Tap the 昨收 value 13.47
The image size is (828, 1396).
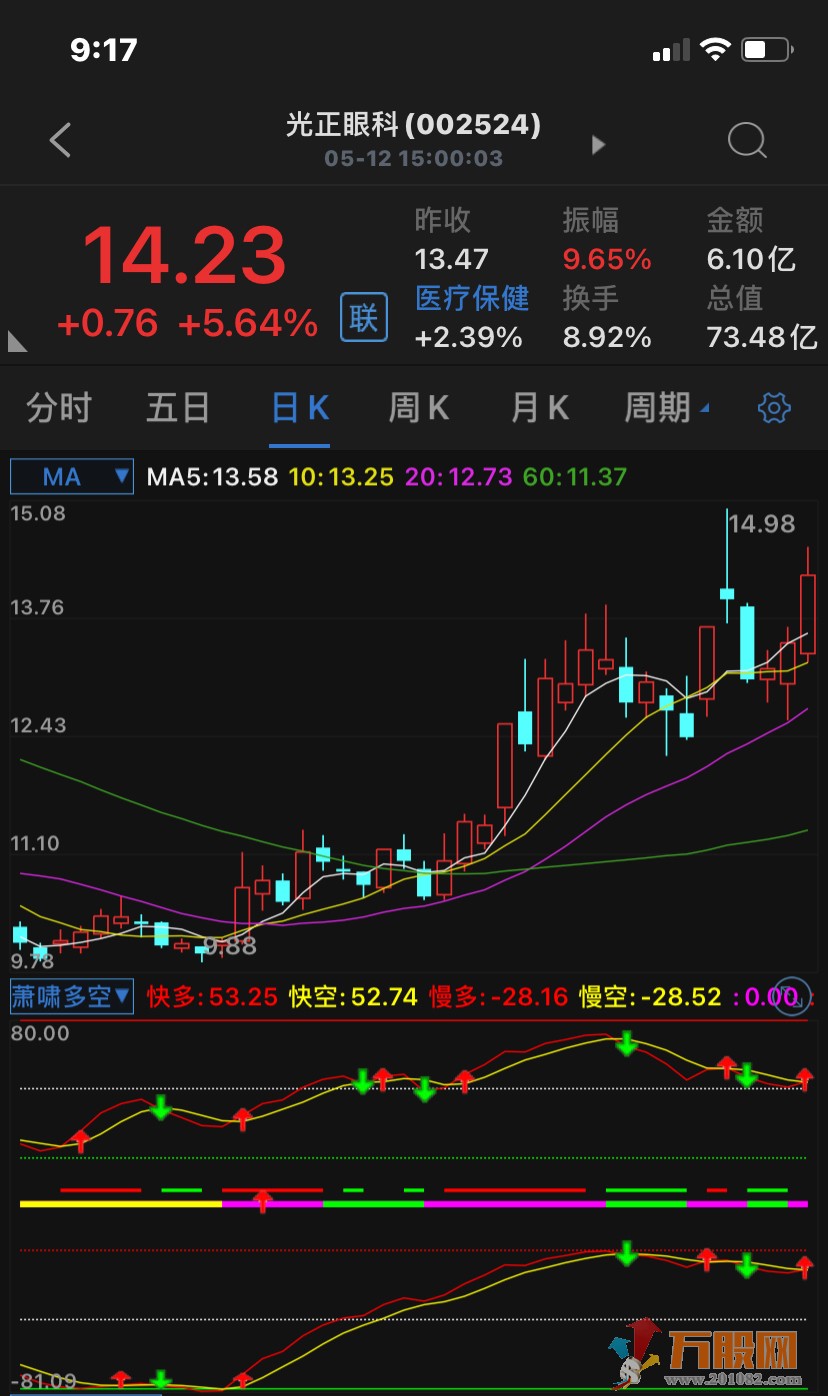(x=452, y=260)
